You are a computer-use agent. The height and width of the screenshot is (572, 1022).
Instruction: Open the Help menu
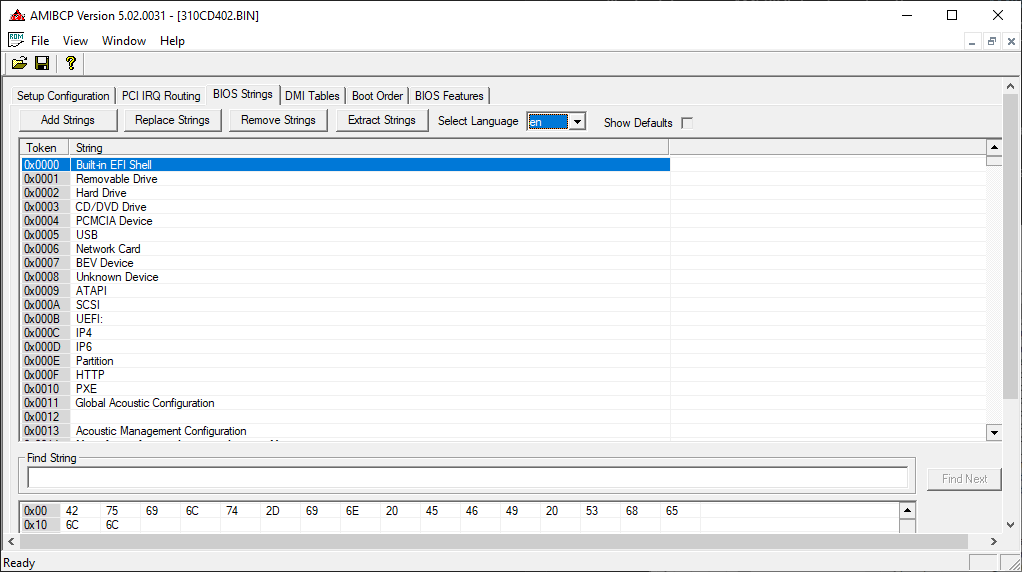[172, 40]
